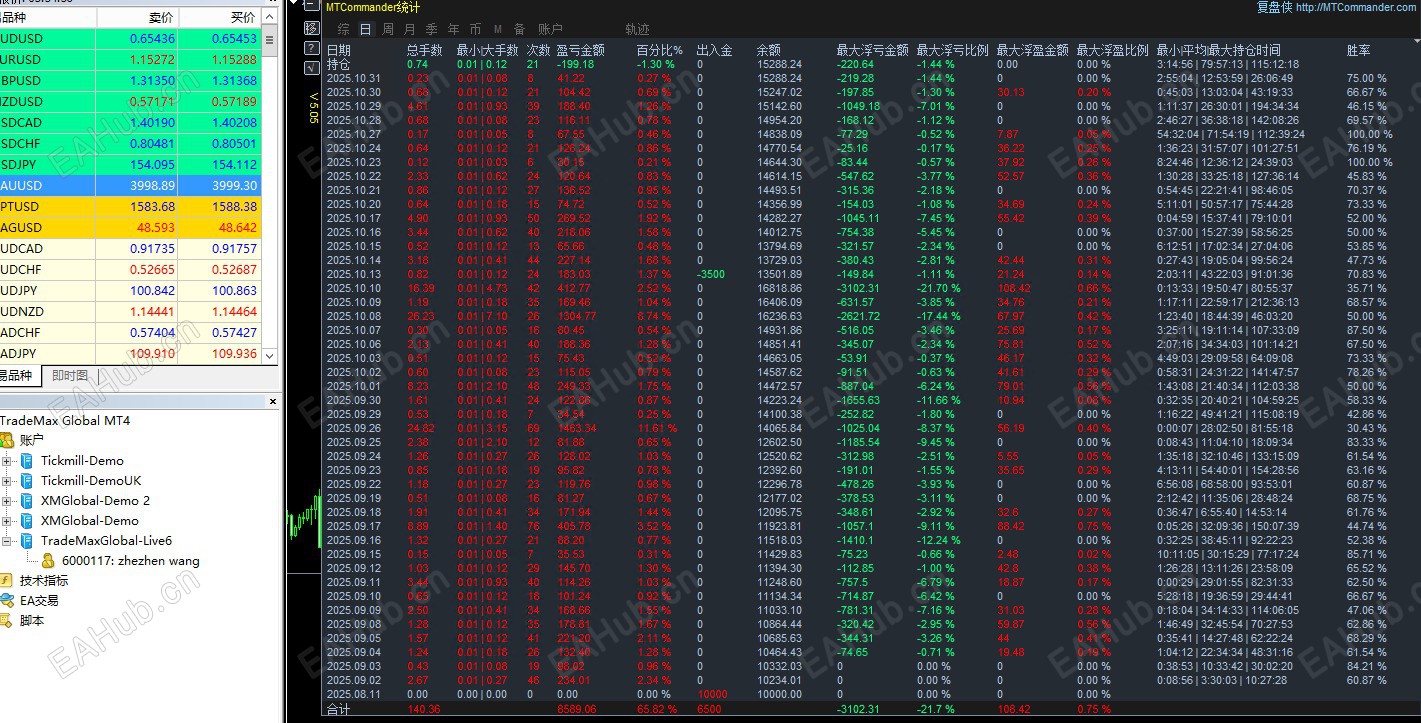
Task: Toggle the √ checkmark icon in sidebar
Action: pos(312,66)
